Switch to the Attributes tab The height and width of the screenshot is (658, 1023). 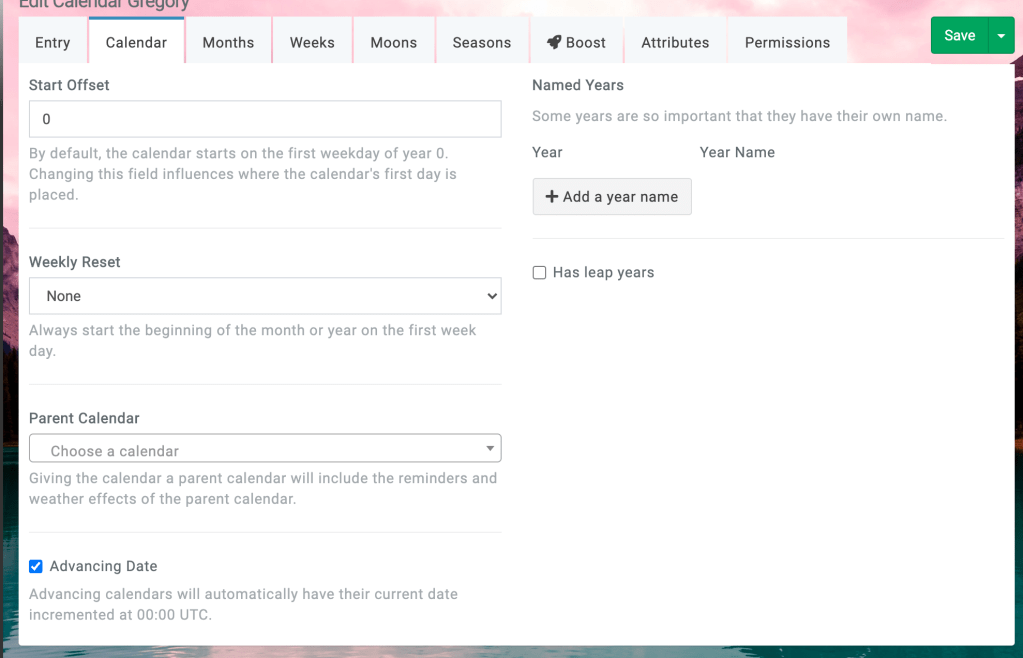click(675, 43)
